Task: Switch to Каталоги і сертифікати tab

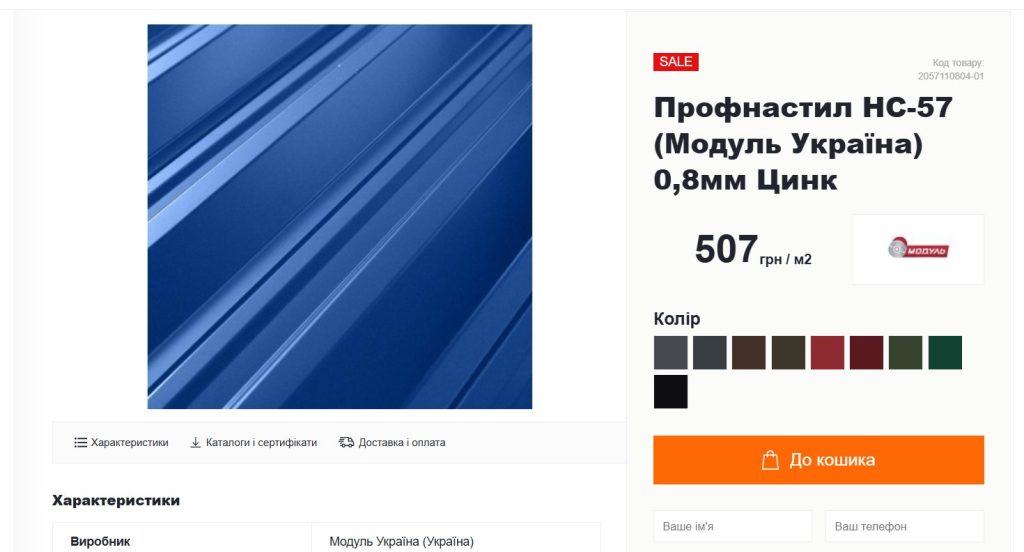Action: click(253, 442)
